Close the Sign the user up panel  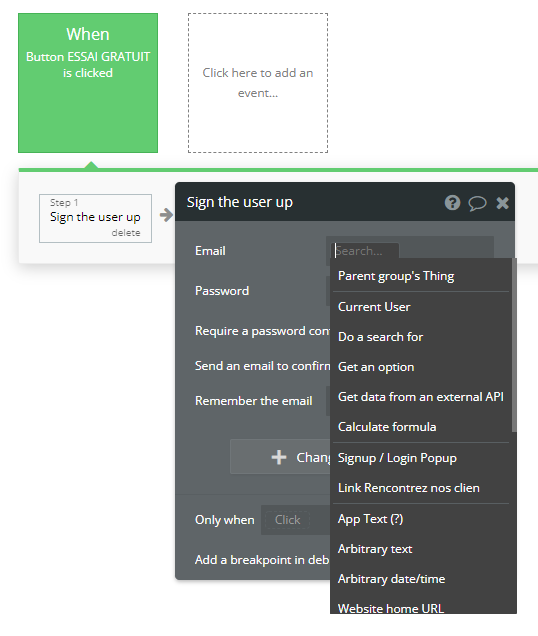click(x=502, y=203)
